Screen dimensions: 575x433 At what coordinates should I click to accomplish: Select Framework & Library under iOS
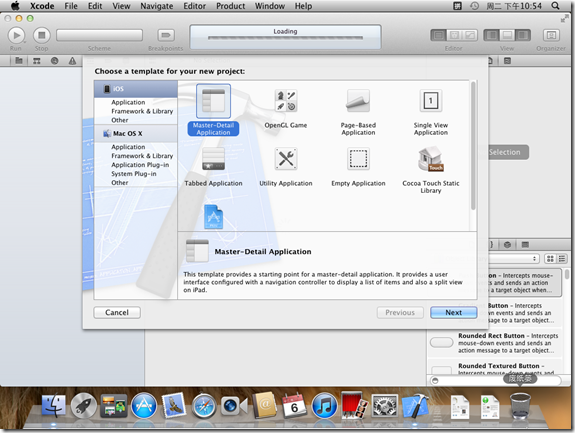pyautogui.click(x=142, y=111)
